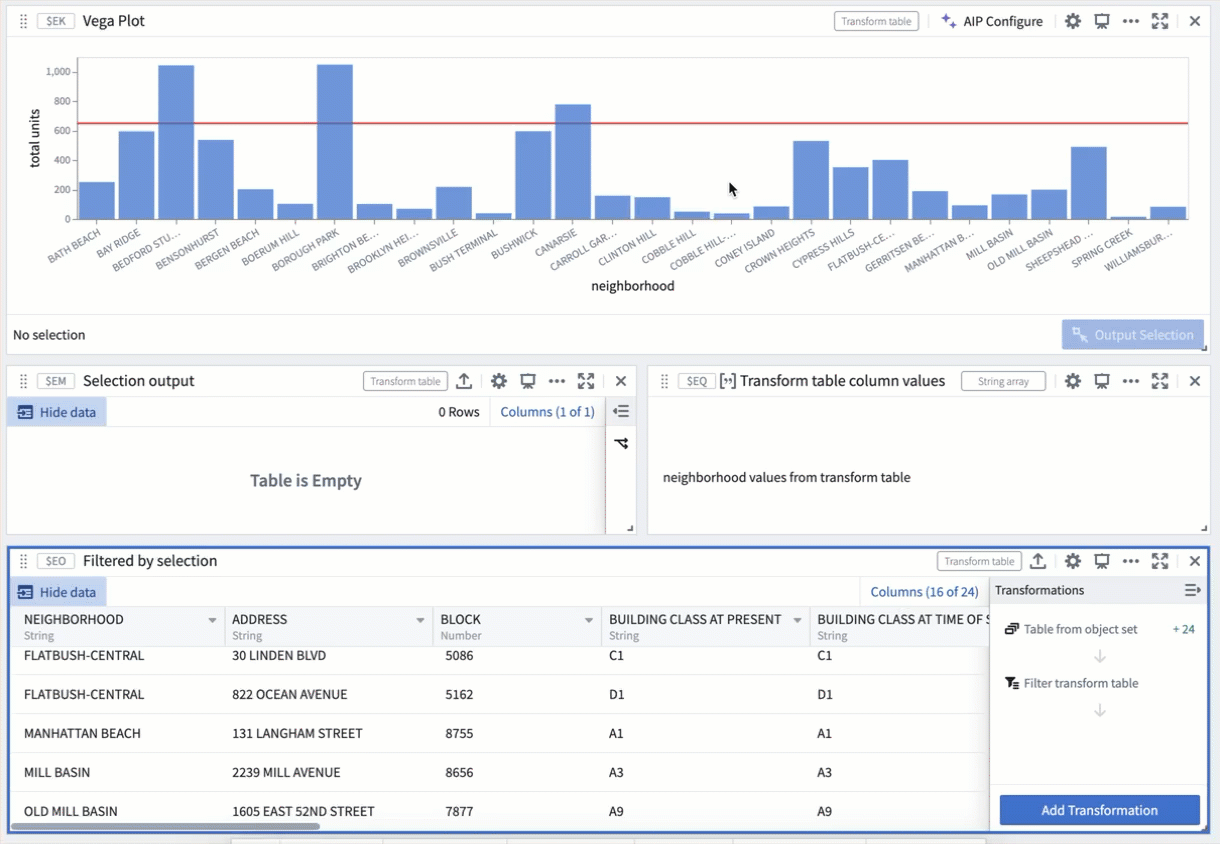The width and height of the screenshot is (1220, 844).
Task: Click drag handle of Vega Plot panel
Action: coord(24,21)
